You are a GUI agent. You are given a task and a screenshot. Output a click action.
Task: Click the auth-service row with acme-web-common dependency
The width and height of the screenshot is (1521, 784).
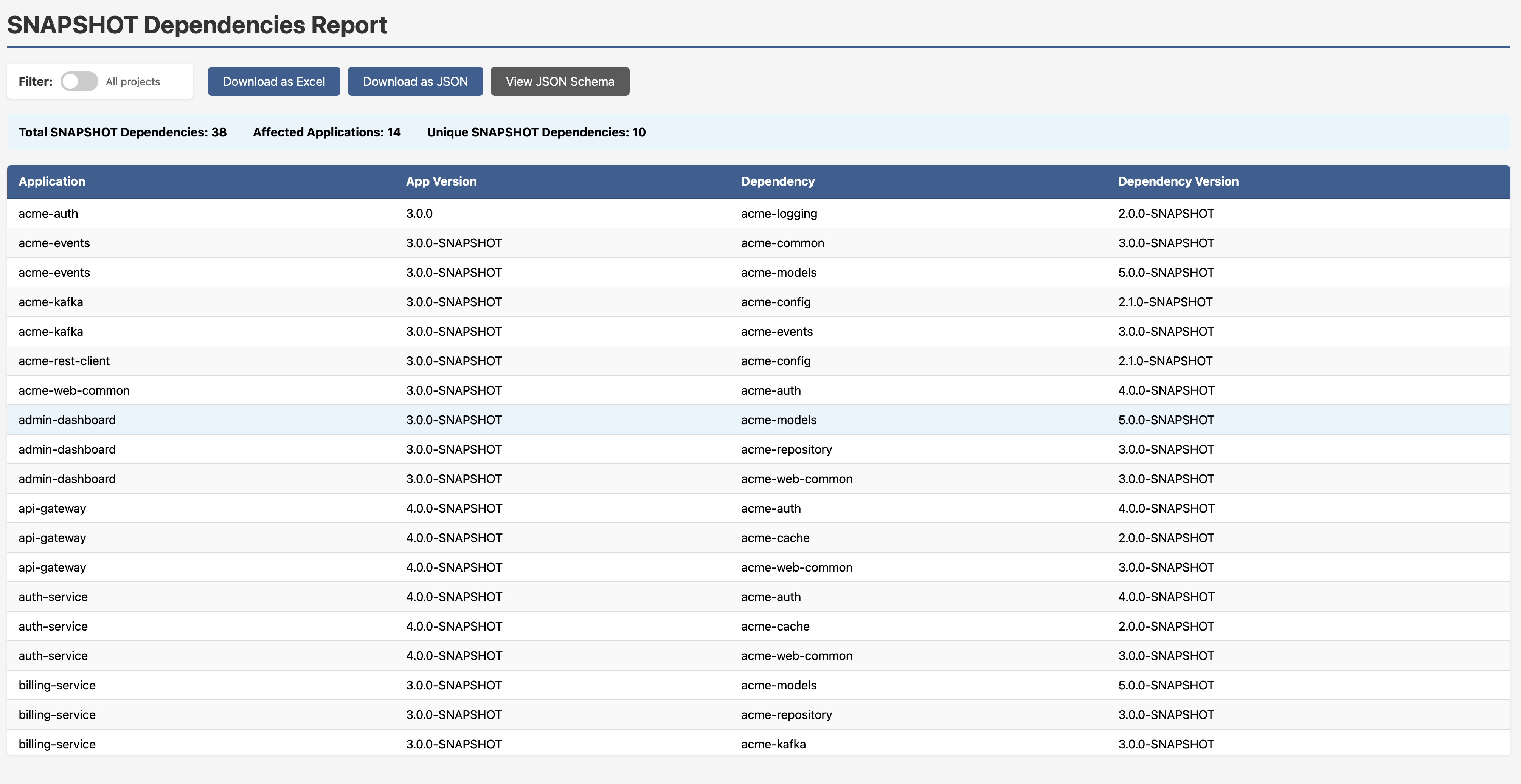[x=413, y=655]
